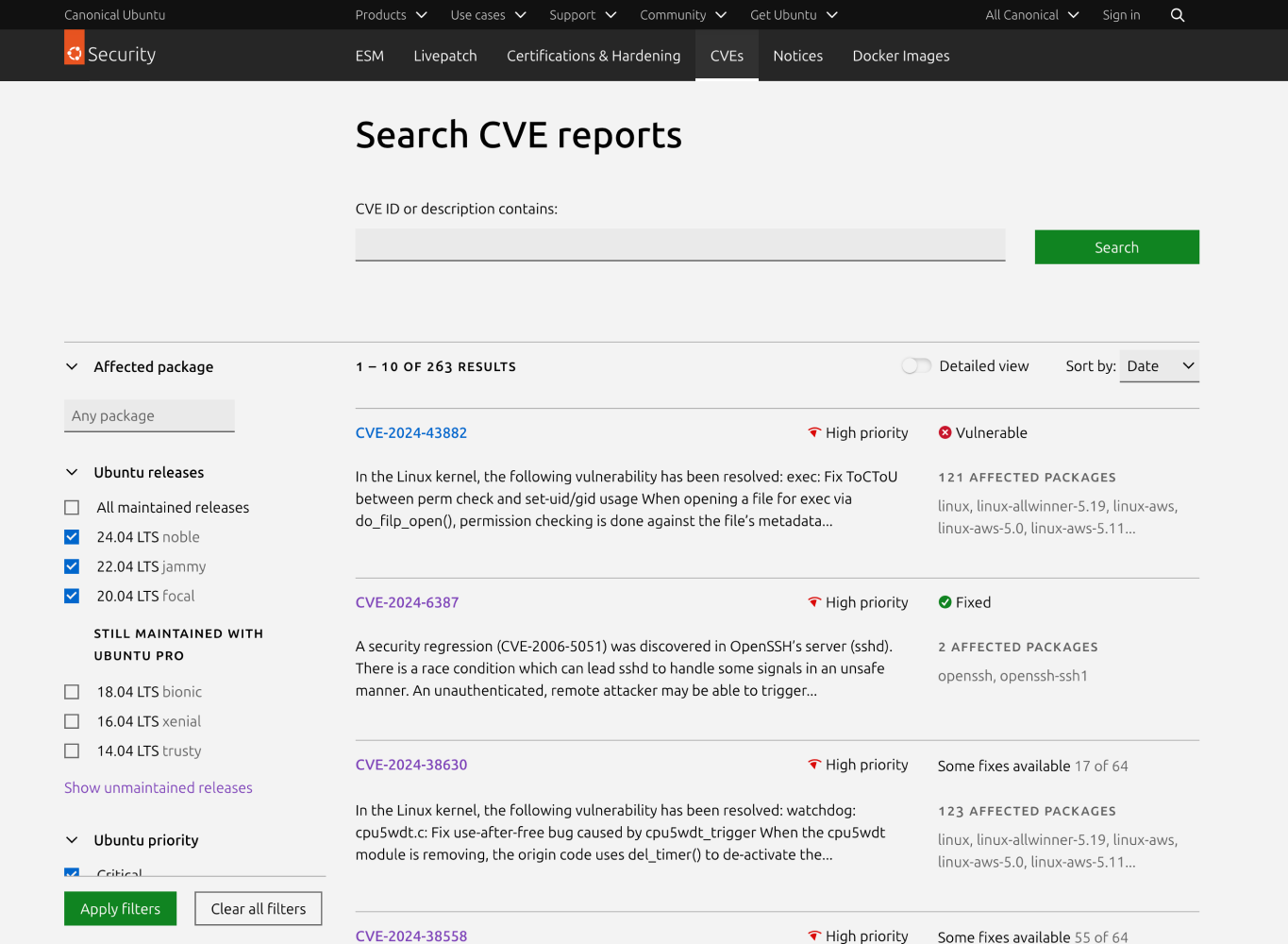Check All maintained releases
Screen dimensions: 1288x944
(x=72, y=508)
